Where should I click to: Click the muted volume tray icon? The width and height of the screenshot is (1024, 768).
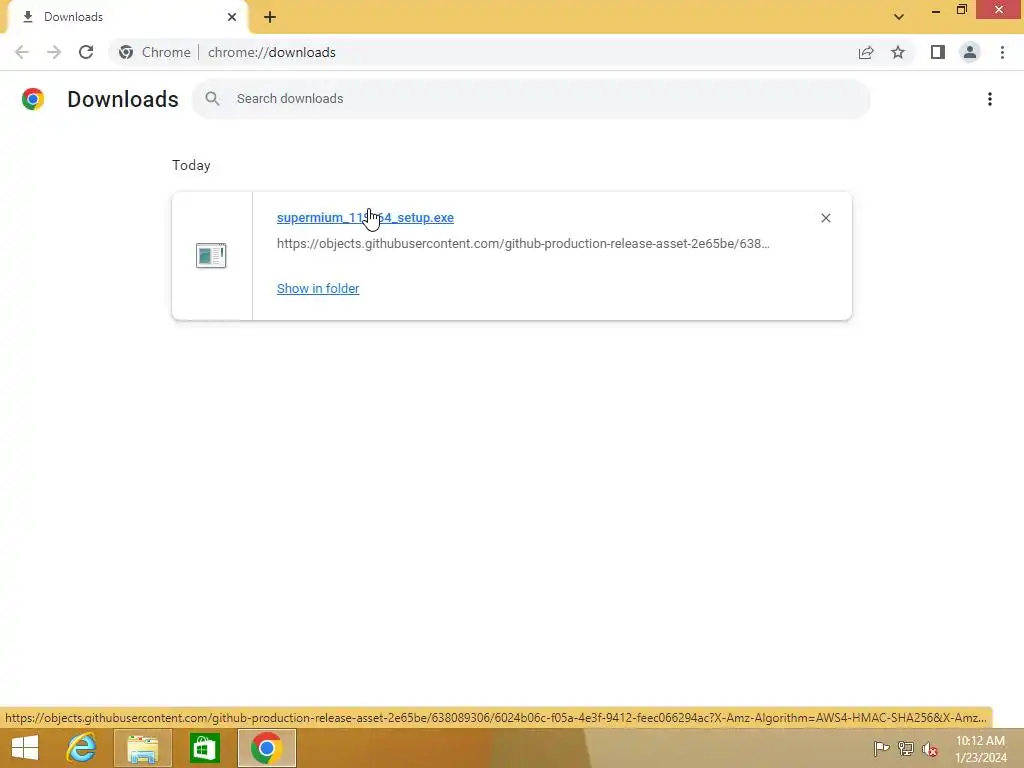point(930,749)
